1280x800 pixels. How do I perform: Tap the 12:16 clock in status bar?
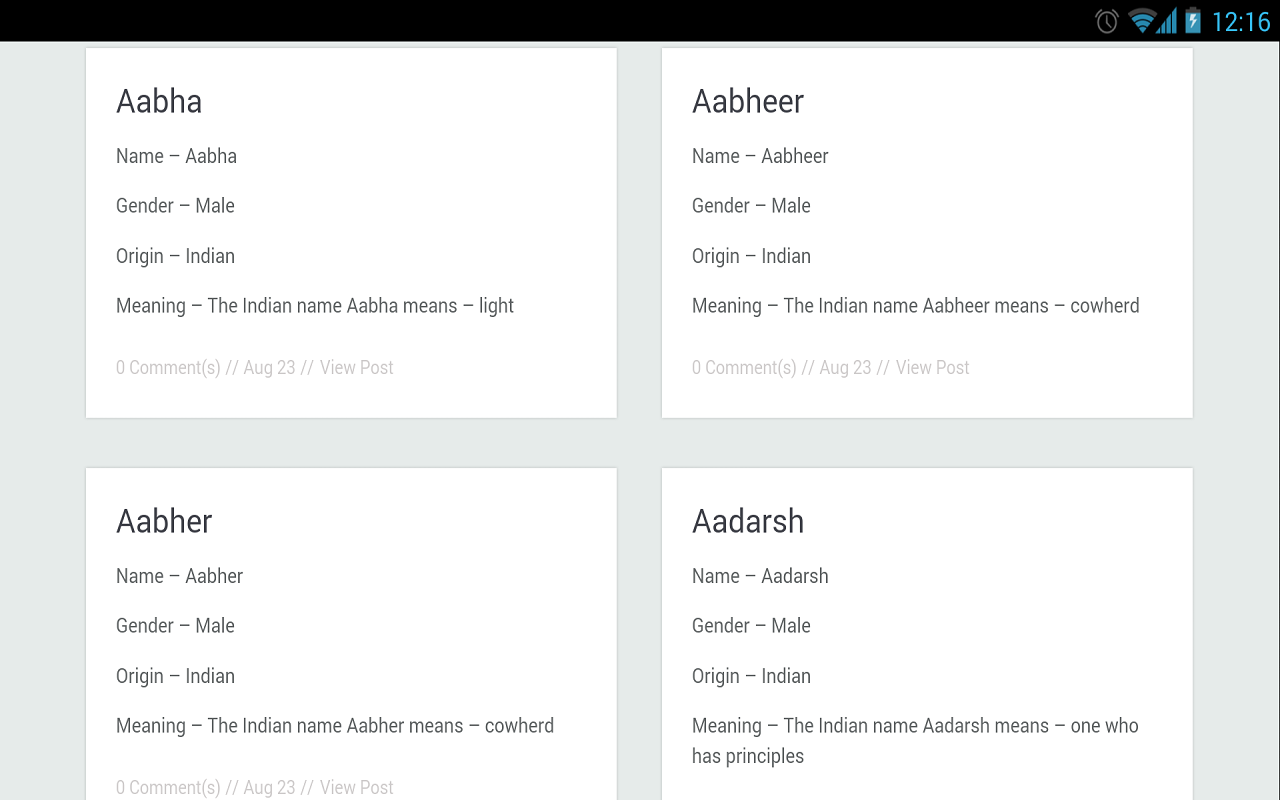[1240, 21]
